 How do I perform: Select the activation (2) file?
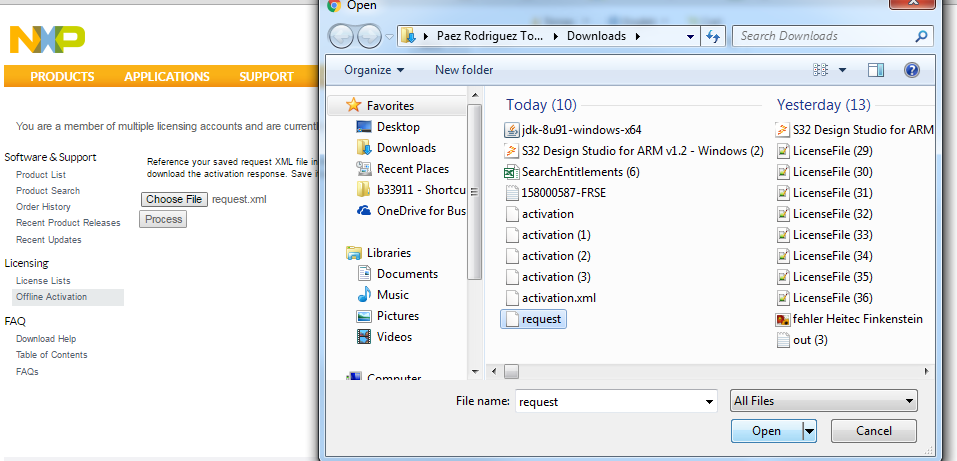coord(548,256)
